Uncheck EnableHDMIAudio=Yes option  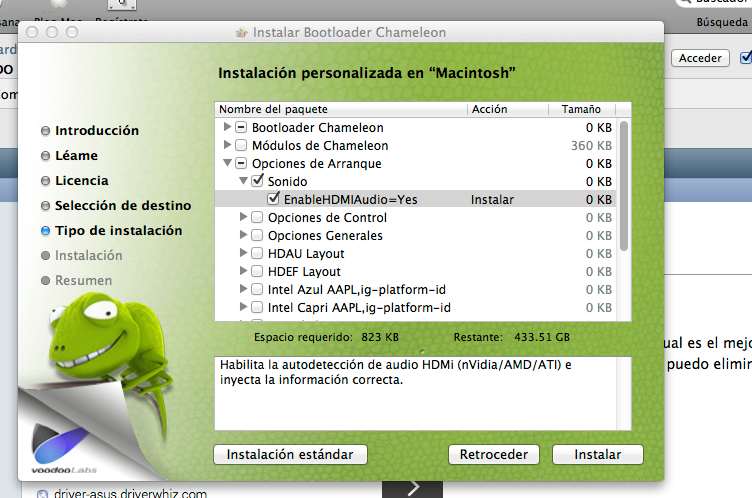click(273, 199)
